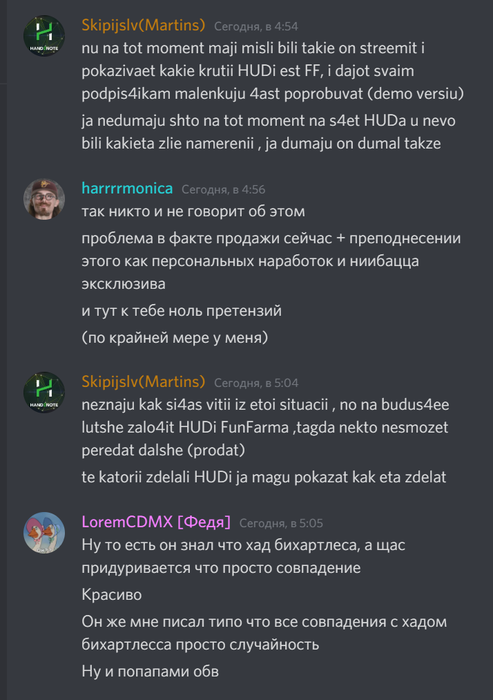Screen dimensions: 493x700
Task: Click the message starting 'ja nedumaju shto na tot'
Action: click(268, 132)
